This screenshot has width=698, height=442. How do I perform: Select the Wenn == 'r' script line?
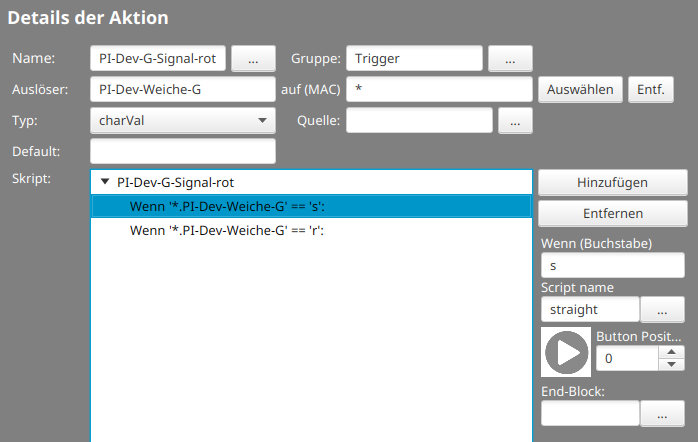(226, 230)
